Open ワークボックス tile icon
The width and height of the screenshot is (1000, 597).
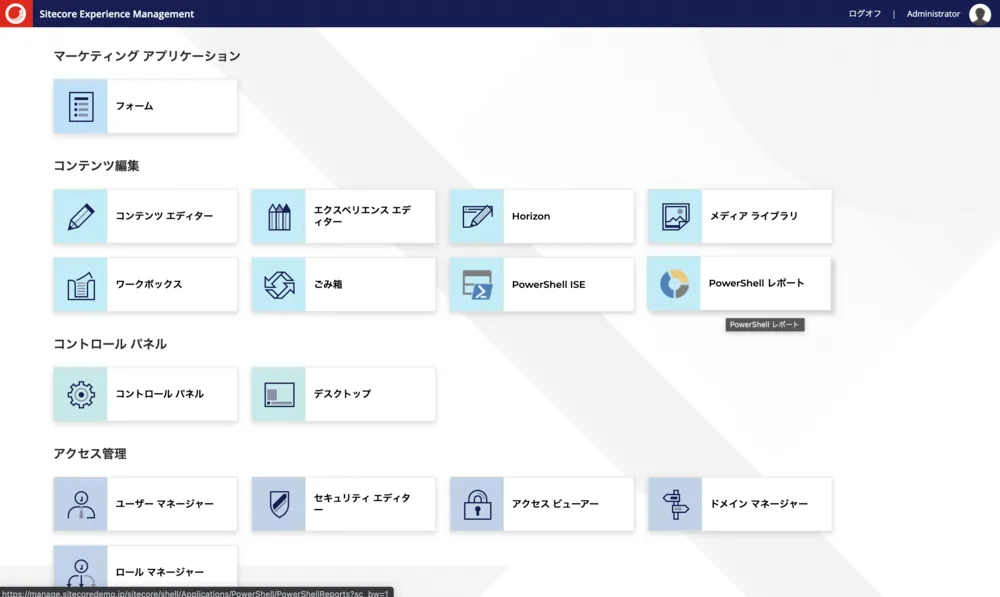[80, 284]
